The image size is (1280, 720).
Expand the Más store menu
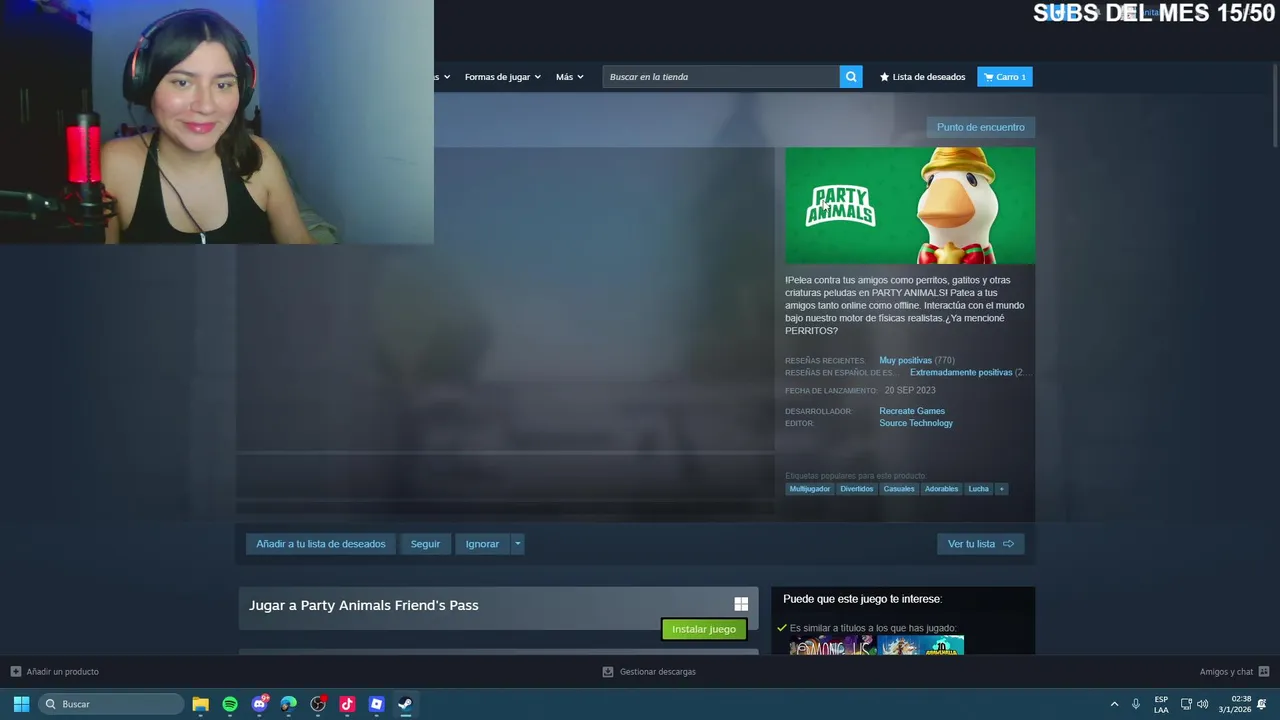pos(569,77)
